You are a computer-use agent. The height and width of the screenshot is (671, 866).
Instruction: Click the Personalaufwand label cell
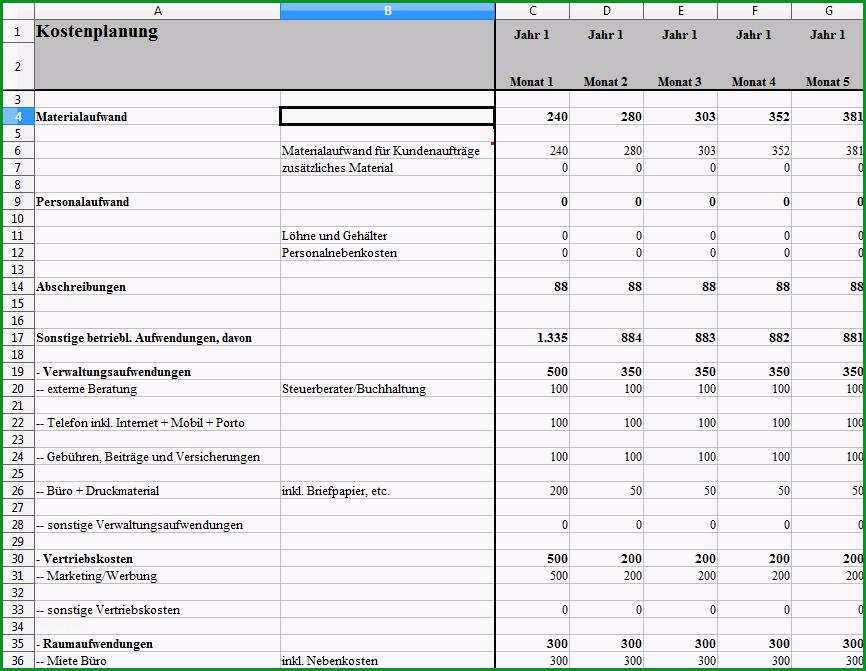tap(157, 202)
